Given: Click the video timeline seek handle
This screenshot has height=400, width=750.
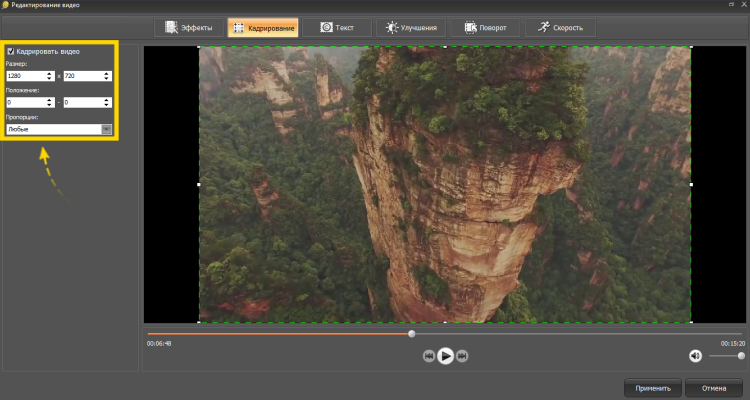Looking at the screenshot, I should (x=411, y=334).
